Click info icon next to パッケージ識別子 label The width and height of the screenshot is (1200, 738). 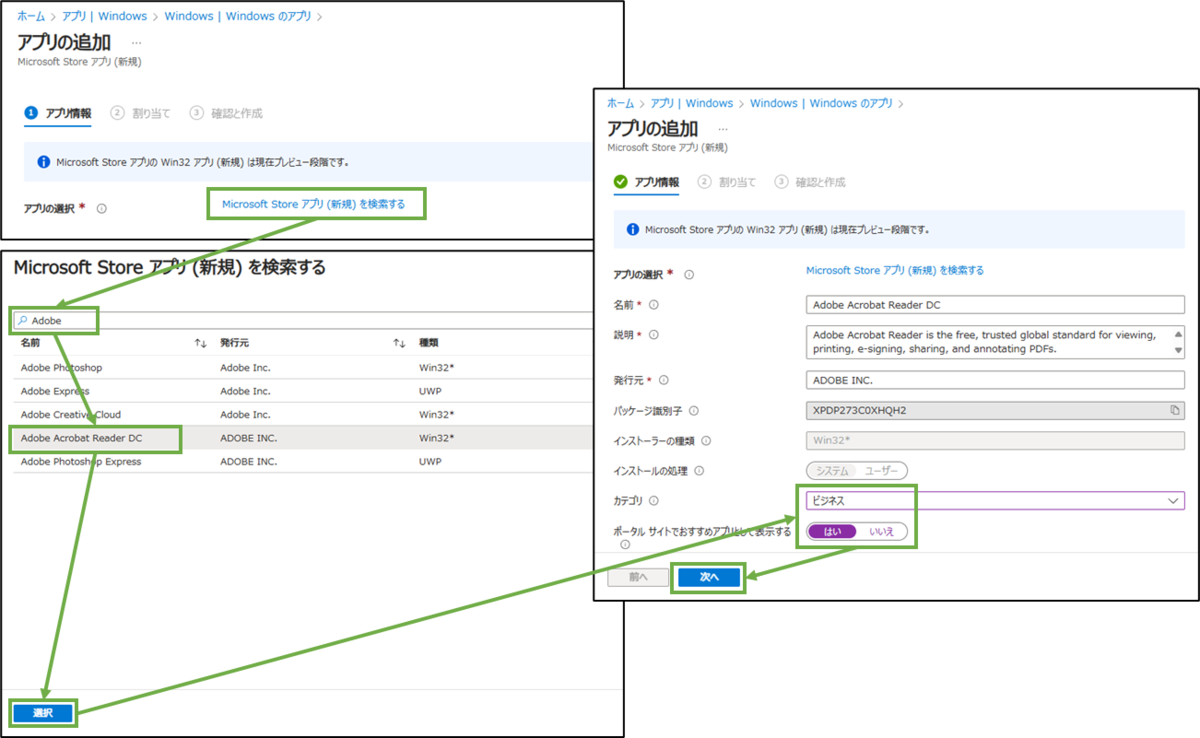(694, 410)
